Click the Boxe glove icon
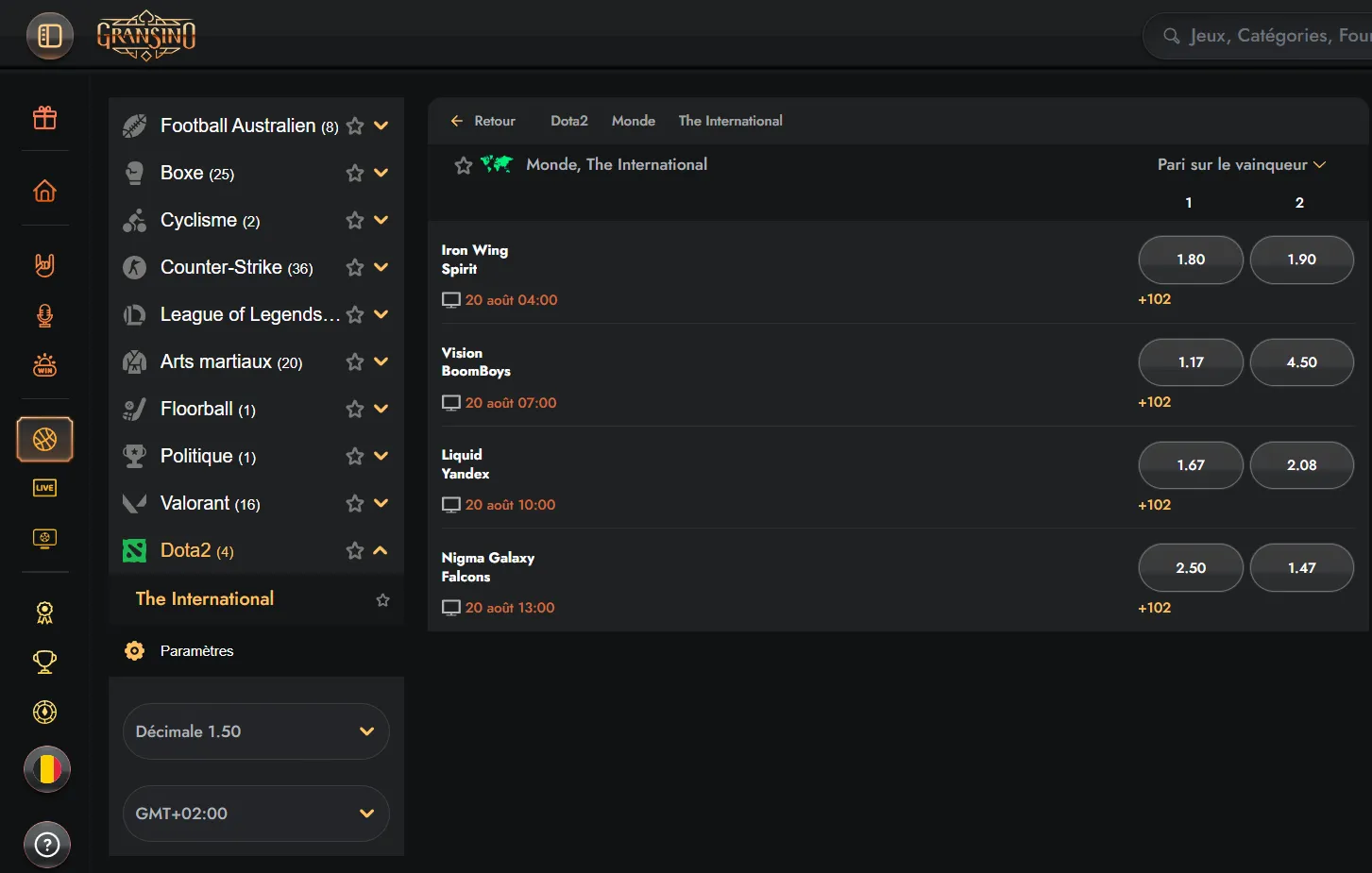The image size is (1372, 873). 135,173
